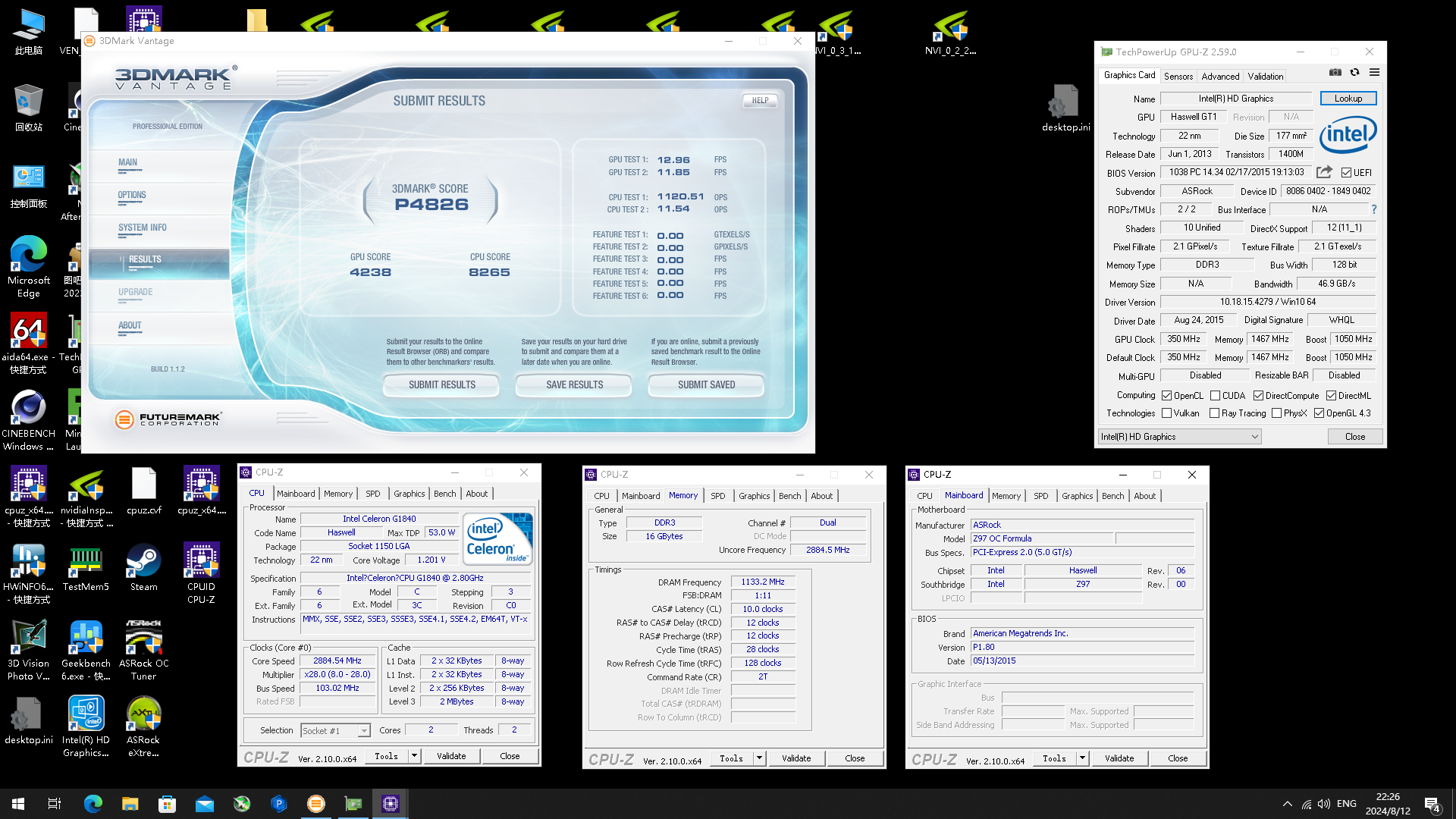Open GPU selection dropdown in GPU-Z
Screen dimensions: 1456x819
[1180, 437]
